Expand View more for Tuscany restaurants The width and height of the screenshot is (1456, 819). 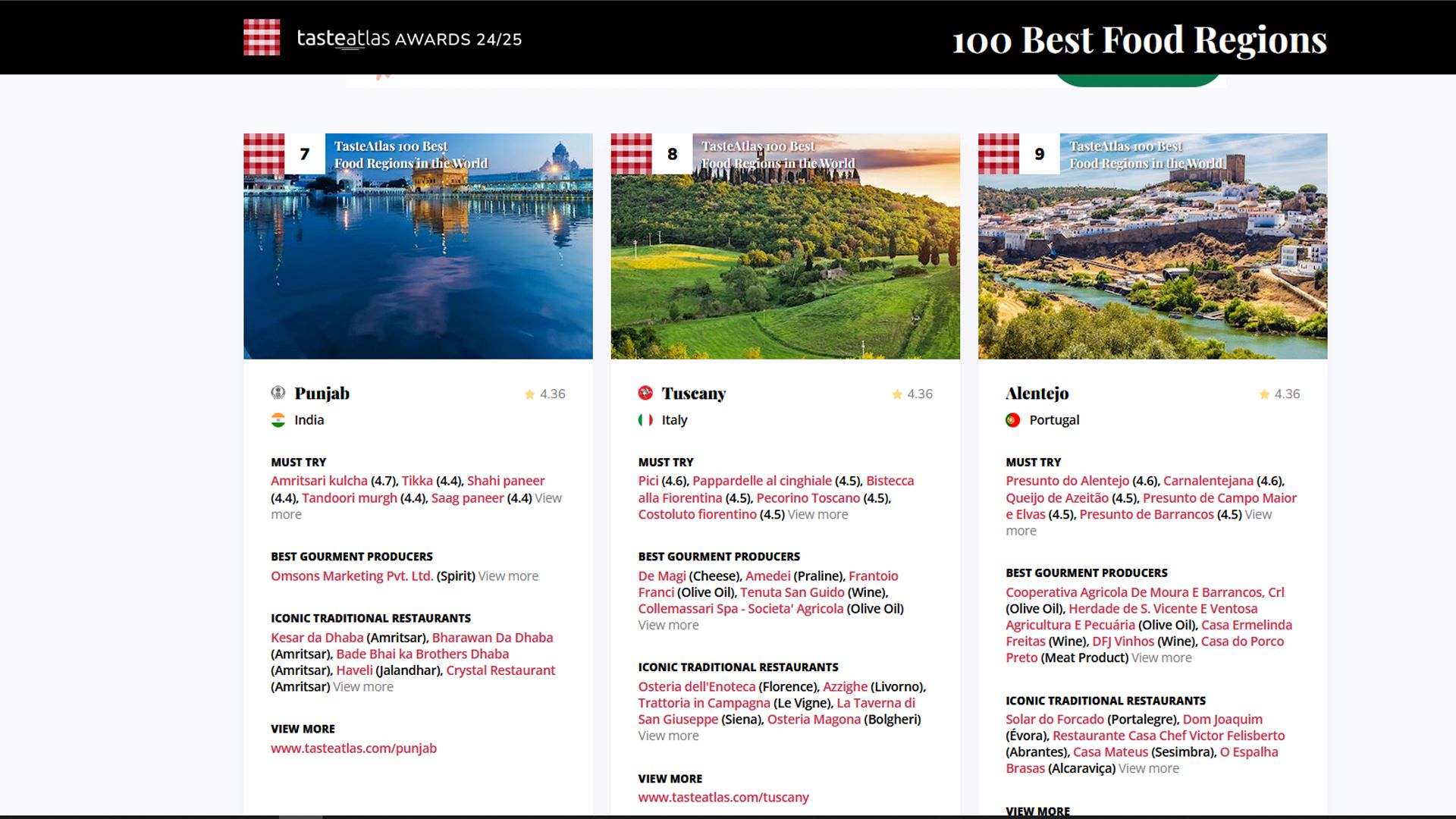click(x=668, y=736)
